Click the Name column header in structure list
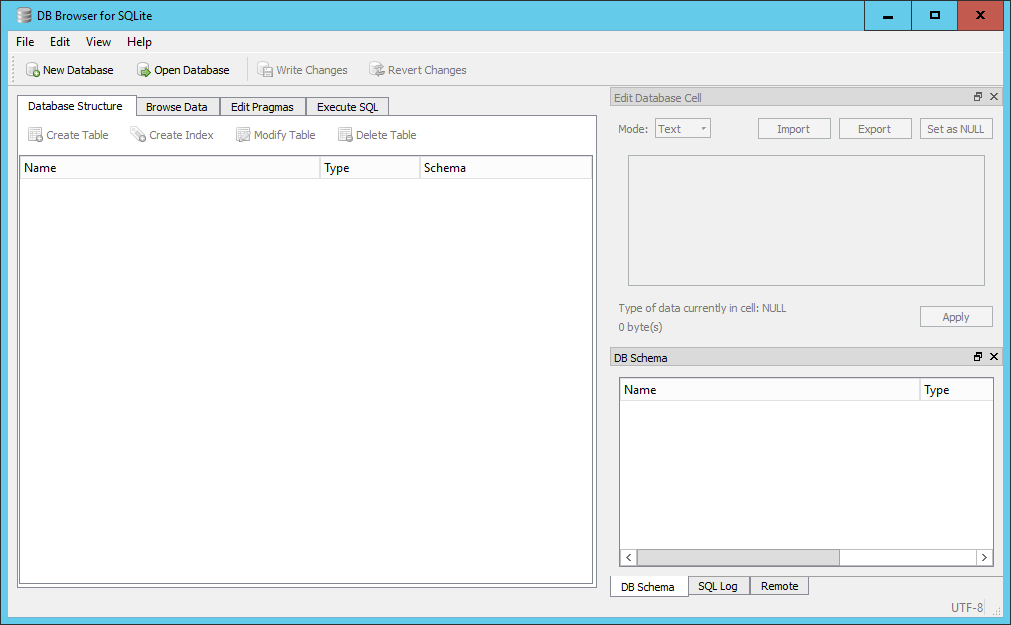This screenshot has height=625, width=1011. click(170, 168)
